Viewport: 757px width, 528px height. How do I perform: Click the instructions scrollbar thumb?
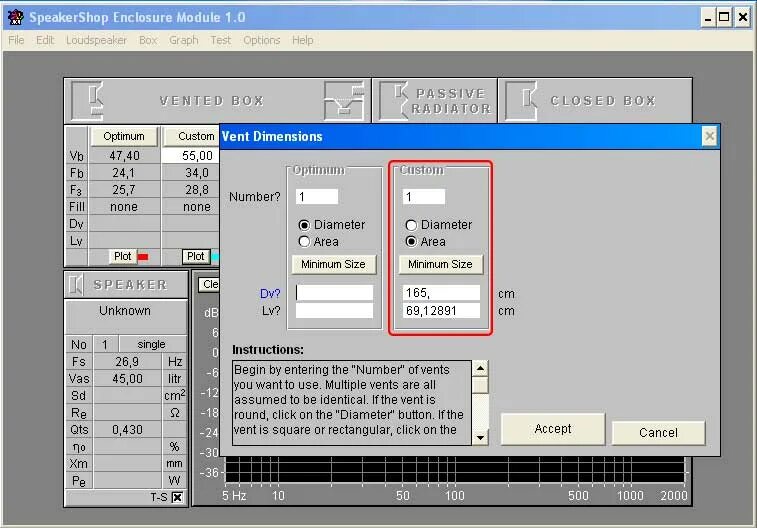click(x=480, y=386)
